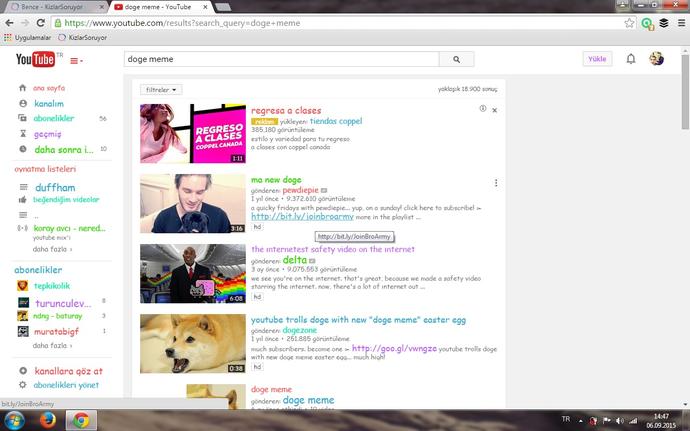Click the pewdiepie video thumbnail
690x431 pixels.
point(193,203)
